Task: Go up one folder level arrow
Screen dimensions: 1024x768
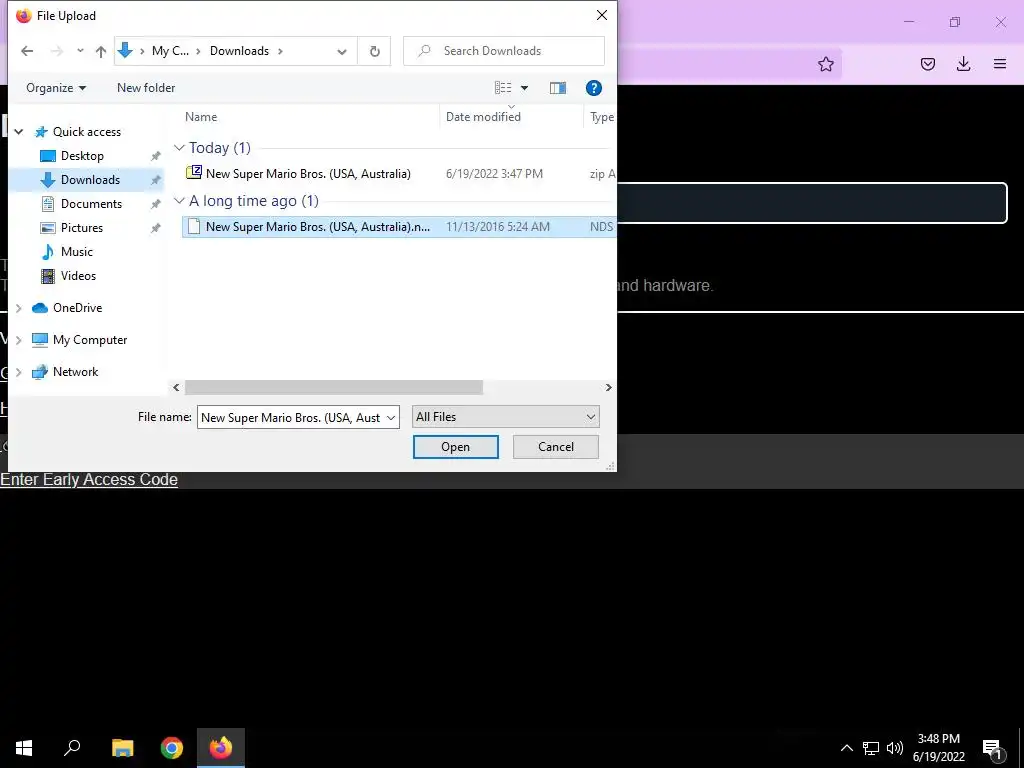Action: (x=101, y=51)
